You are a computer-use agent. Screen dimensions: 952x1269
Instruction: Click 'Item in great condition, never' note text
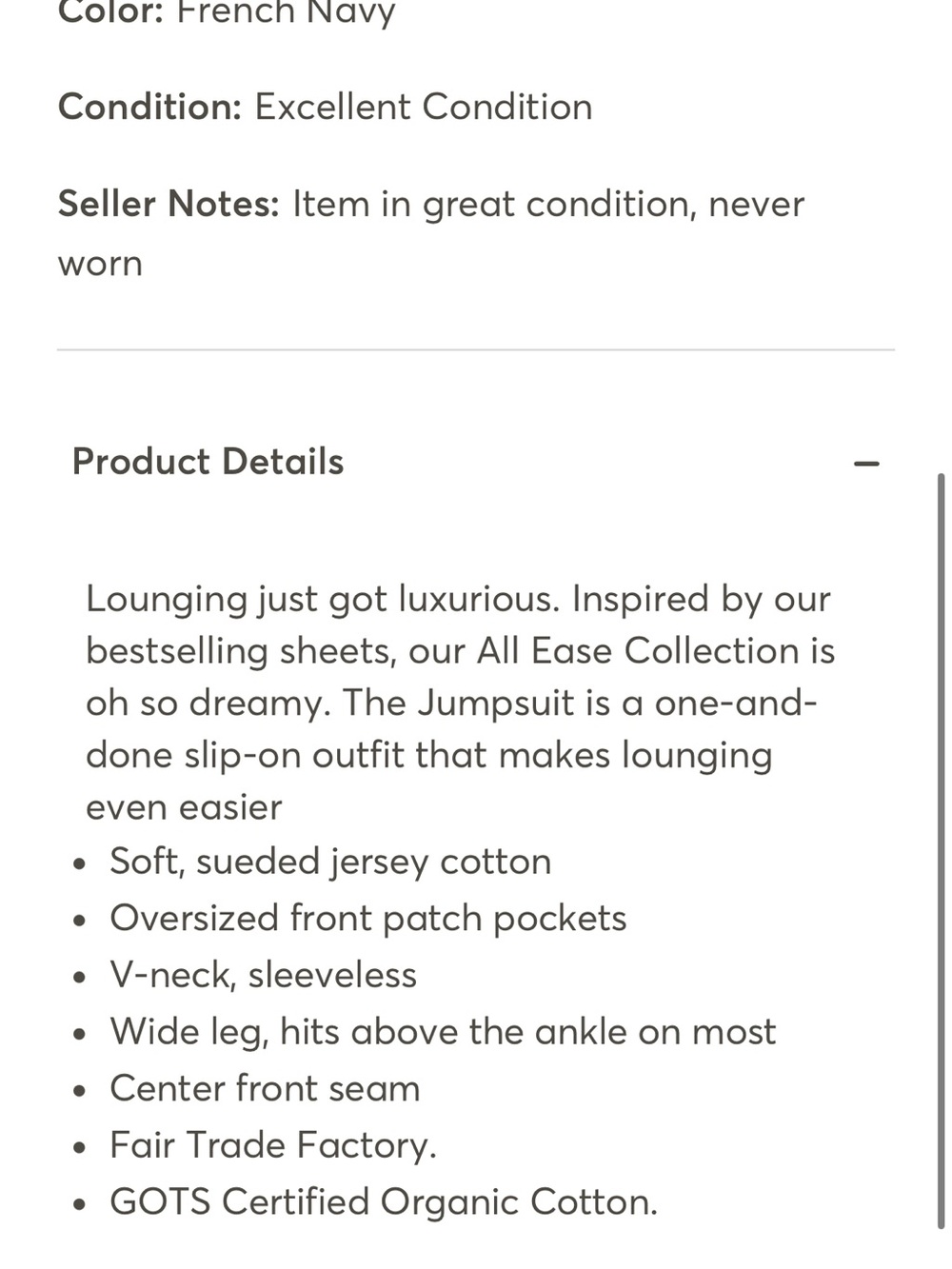548,204
